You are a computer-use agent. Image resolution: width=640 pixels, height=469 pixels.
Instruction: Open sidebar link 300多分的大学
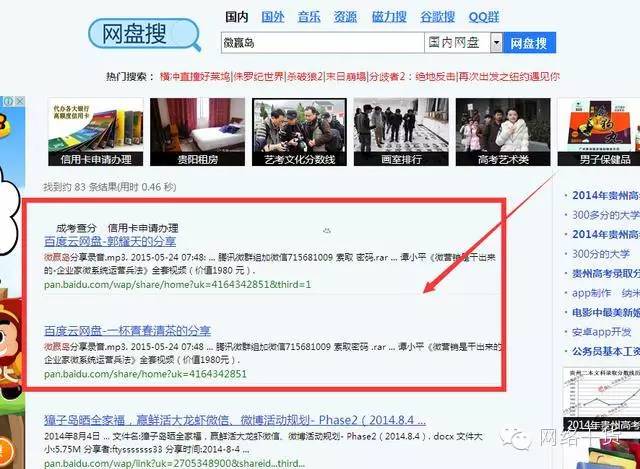coord(606,215)
